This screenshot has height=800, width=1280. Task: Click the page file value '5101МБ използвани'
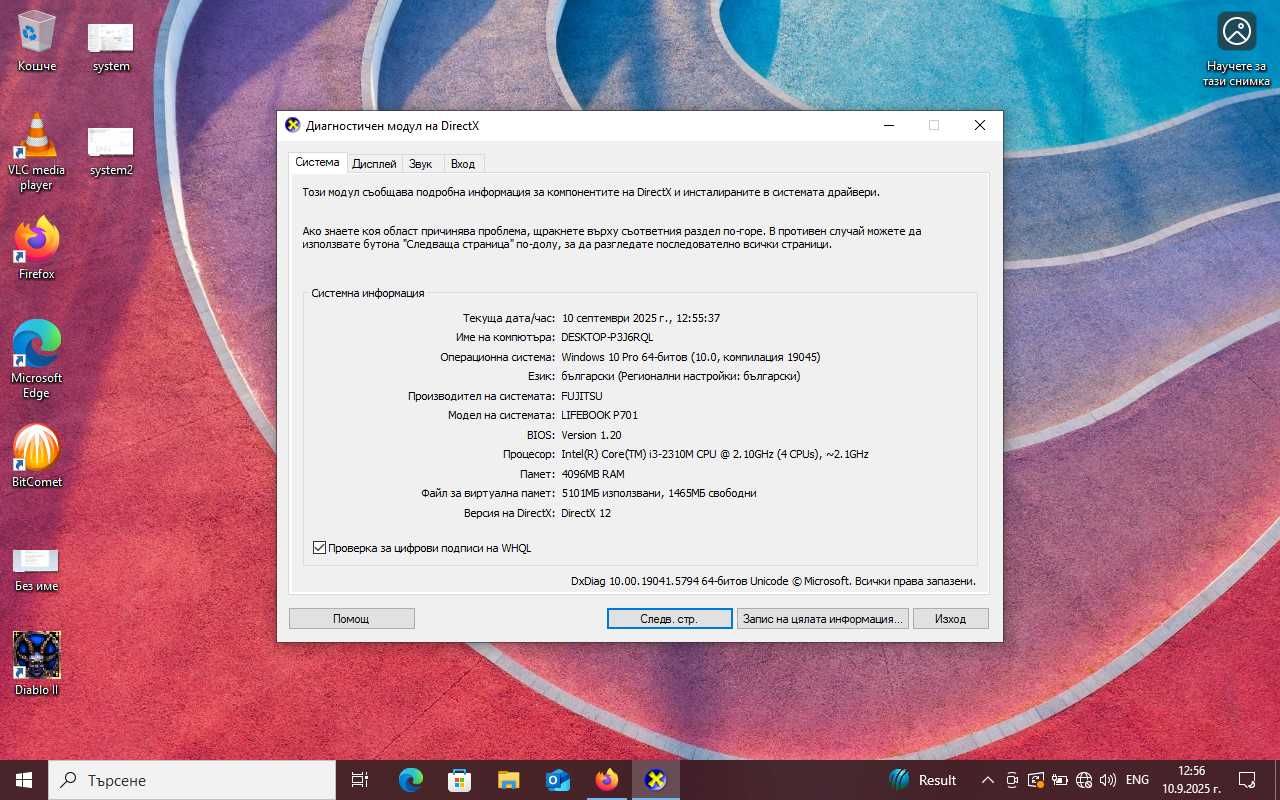659,494
